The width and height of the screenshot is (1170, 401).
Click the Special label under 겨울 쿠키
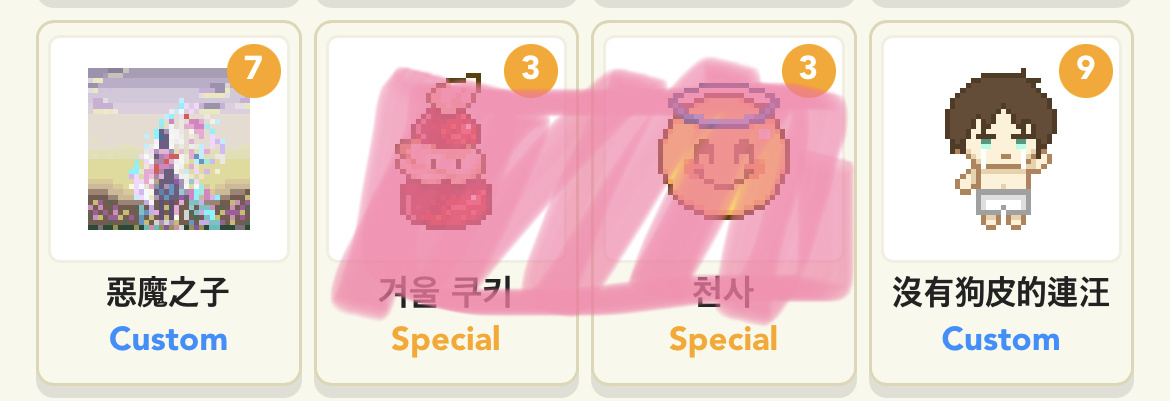click(445, 340)
